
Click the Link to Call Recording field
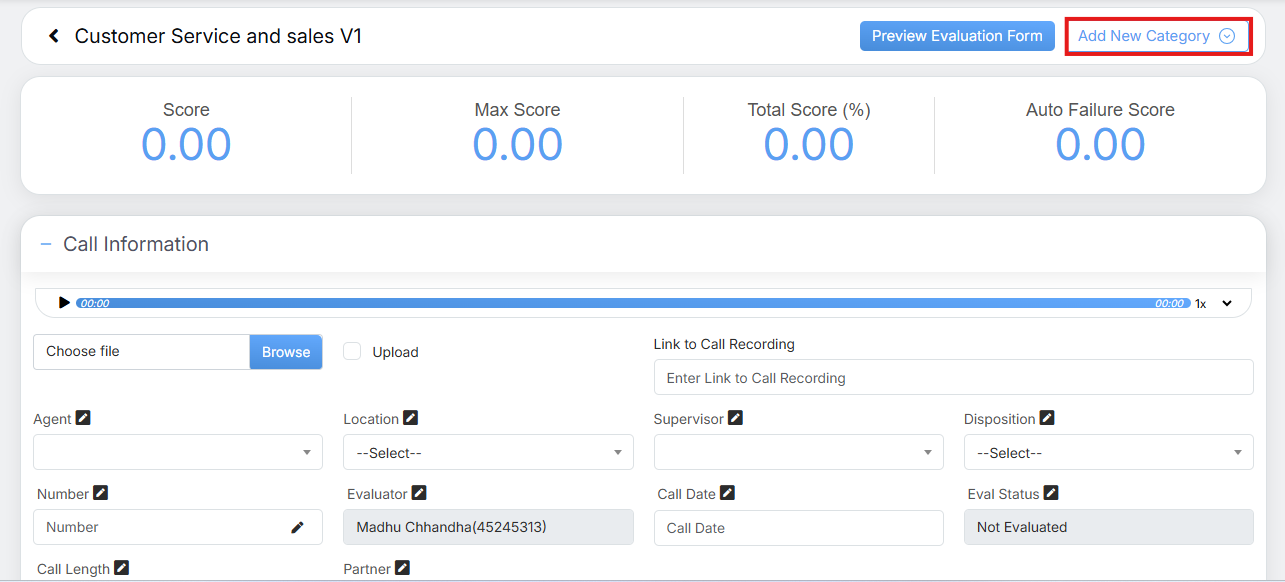(x=953, y=378)
